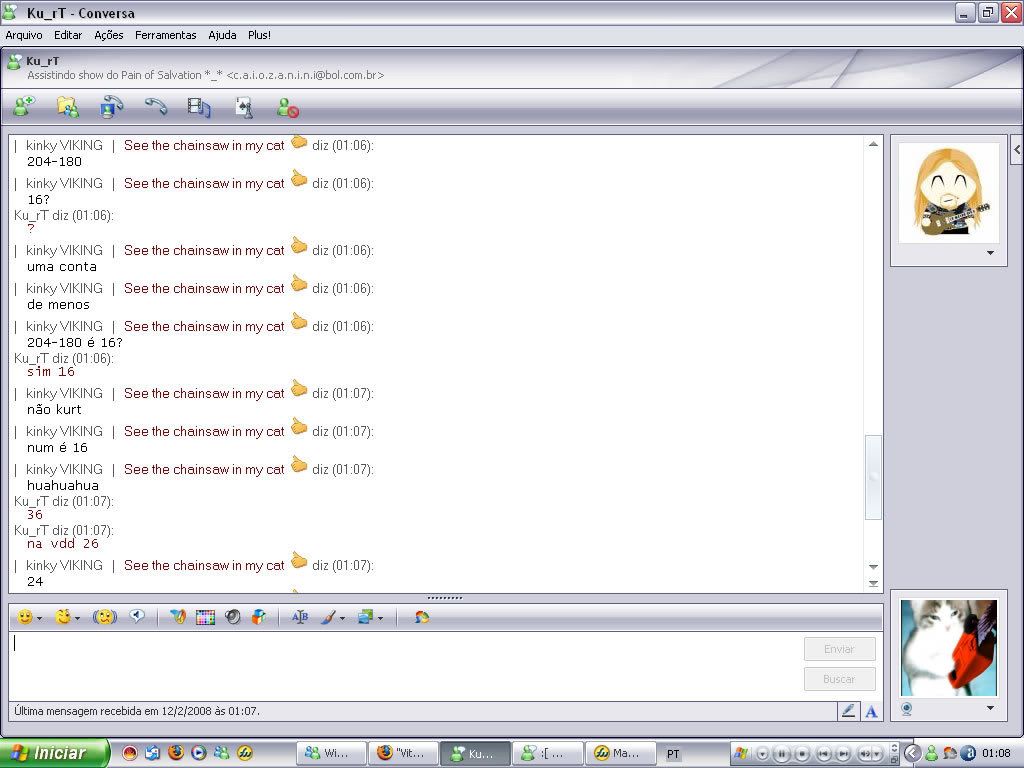
Task: Click my cat with chainsaw display picture
Action: (x=949, y=648)
